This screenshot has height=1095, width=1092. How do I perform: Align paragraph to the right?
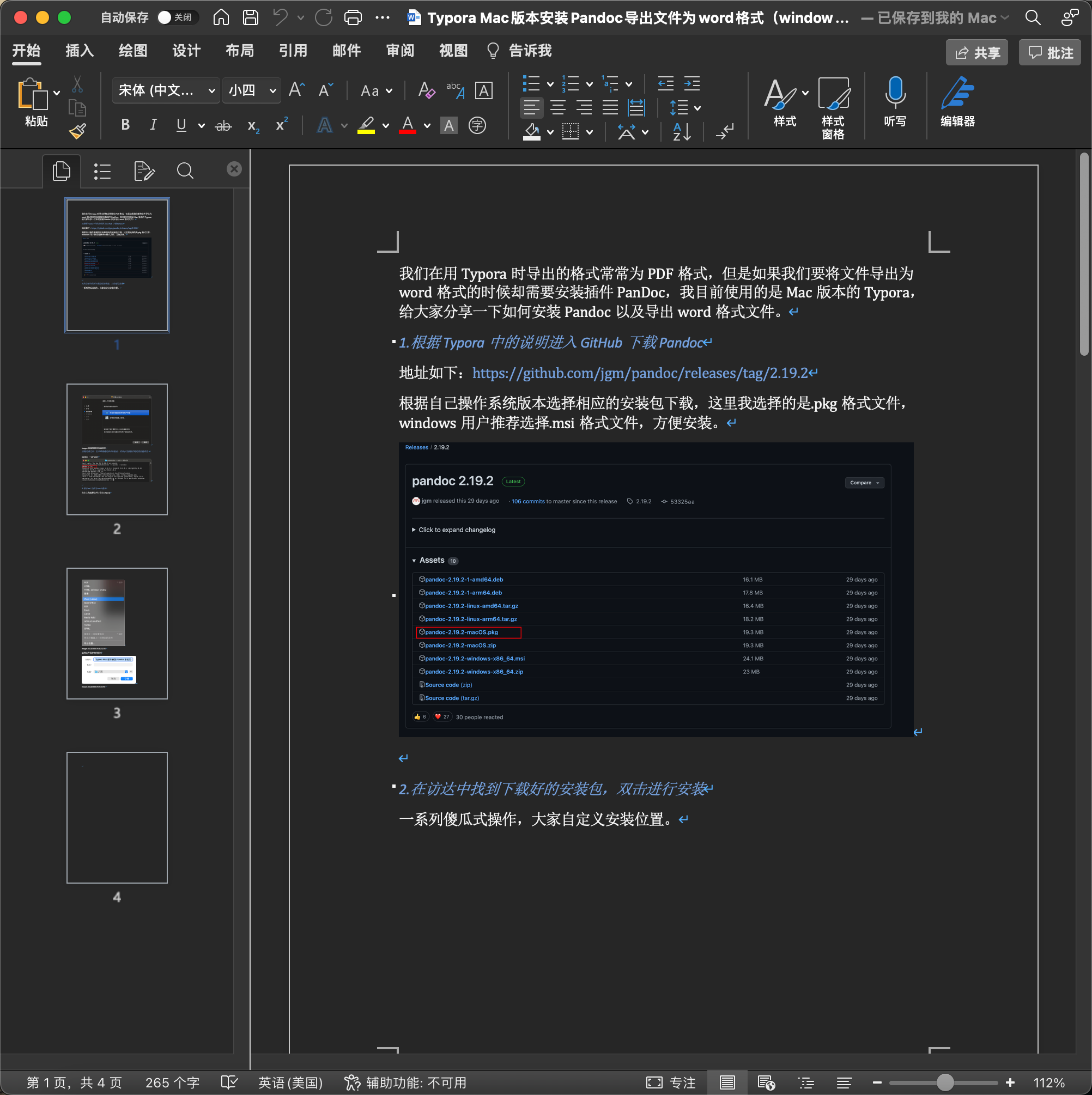[584, 107]
